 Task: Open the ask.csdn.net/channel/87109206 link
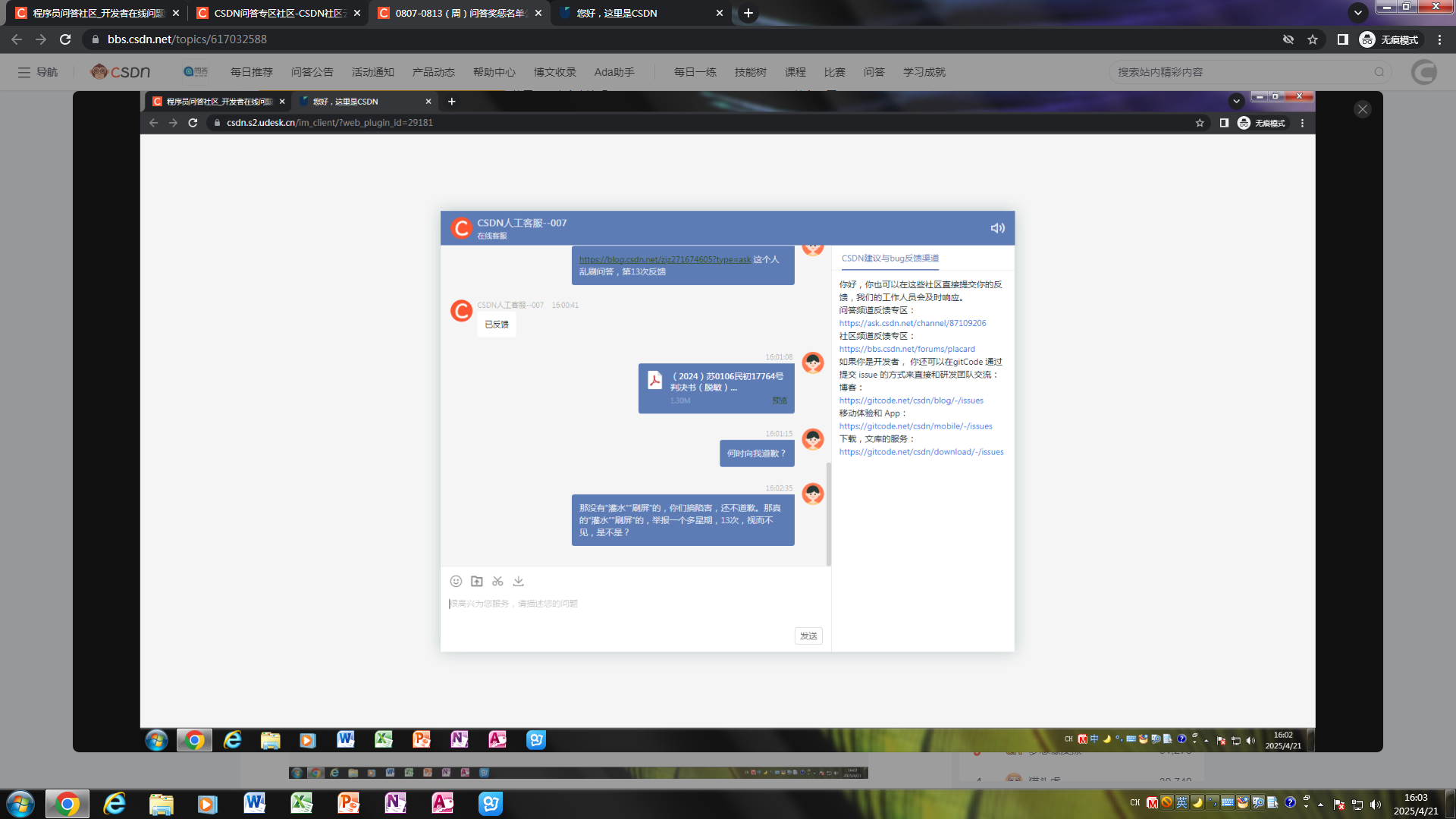click(x=912, y=323)
